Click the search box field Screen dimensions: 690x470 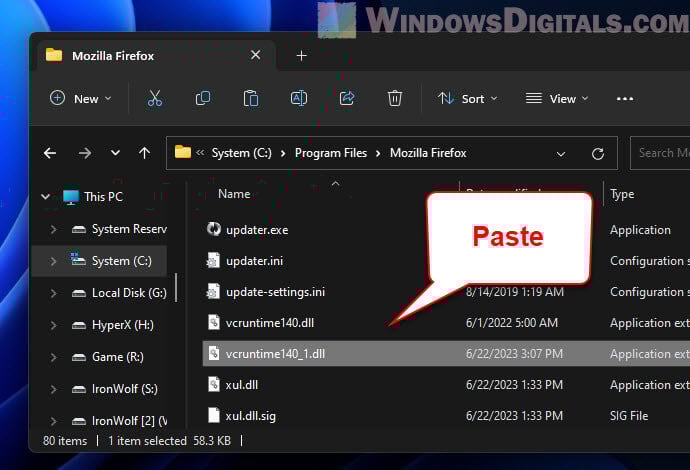(x=660, y=153)
